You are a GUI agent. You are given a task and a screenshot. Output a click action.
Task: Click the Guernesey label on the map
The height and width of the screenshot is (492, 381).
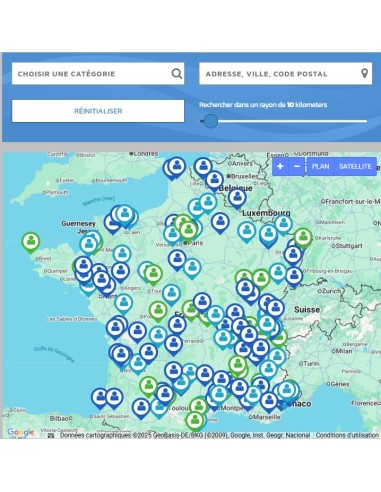tap(78, 223)
